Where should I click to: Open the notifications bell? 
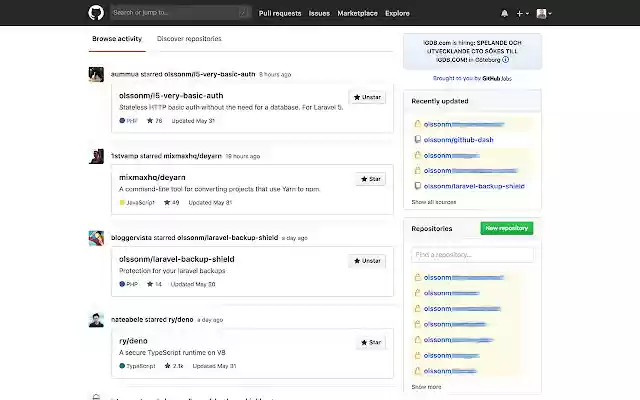(504, 13)
